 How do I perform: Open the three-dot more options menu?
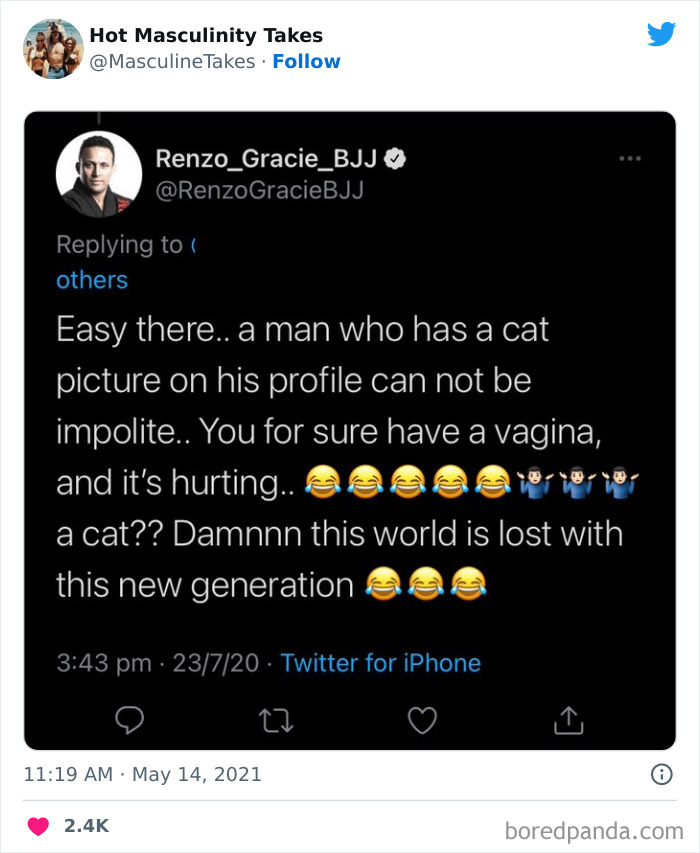click(631, 158)
